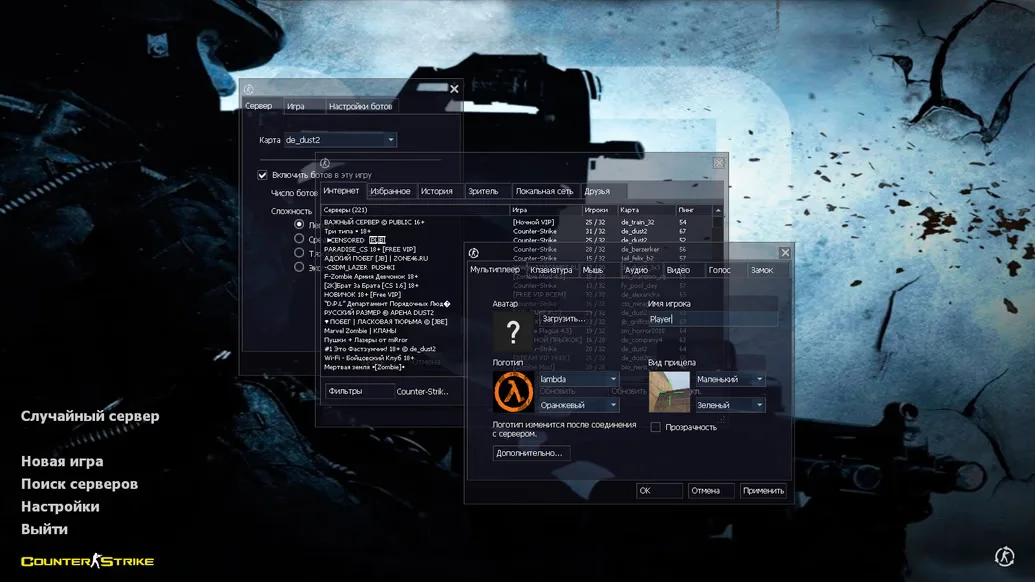Switch to the 'Клавиатура' settings tab
1035x582 pixels.
point(551,270)
